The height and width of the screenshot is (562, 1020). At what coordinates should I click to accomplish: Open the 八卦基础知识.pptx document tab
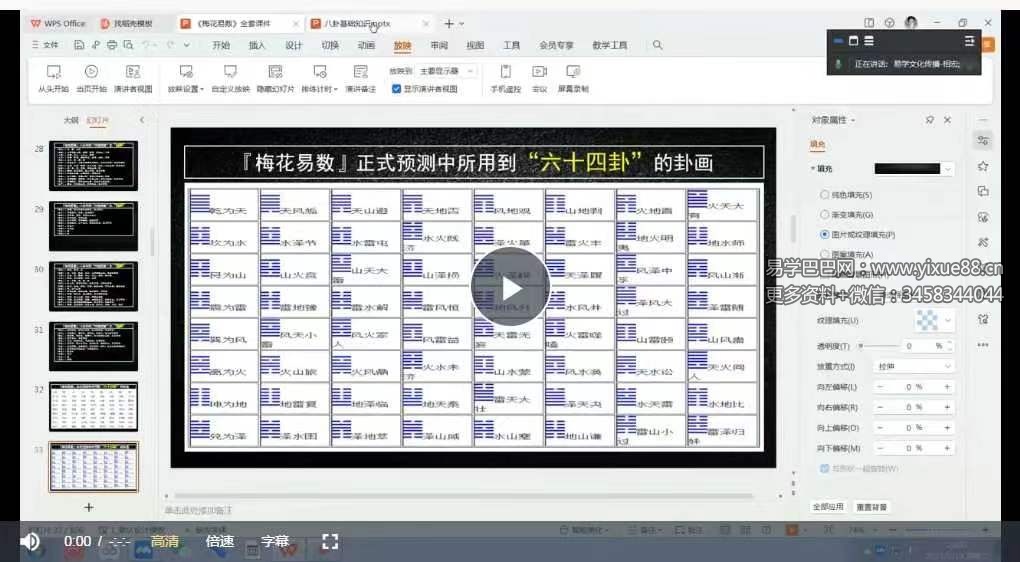[358, 23]
